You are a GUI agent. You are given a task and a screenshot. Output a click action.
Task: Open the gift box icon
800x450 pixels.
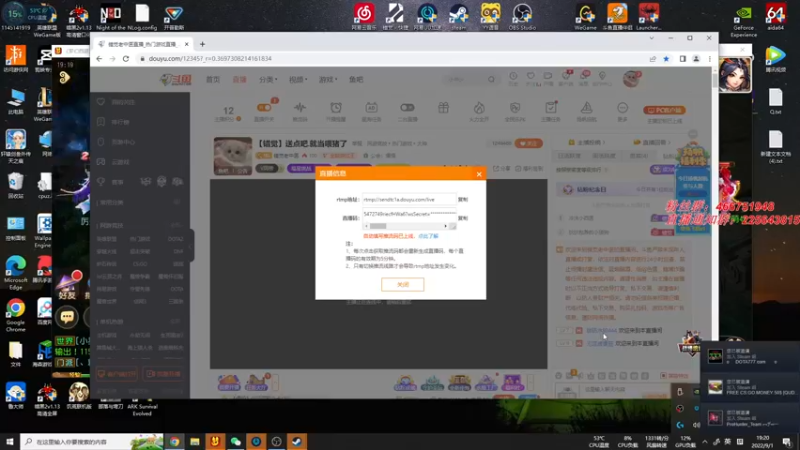tap(443, 108)
